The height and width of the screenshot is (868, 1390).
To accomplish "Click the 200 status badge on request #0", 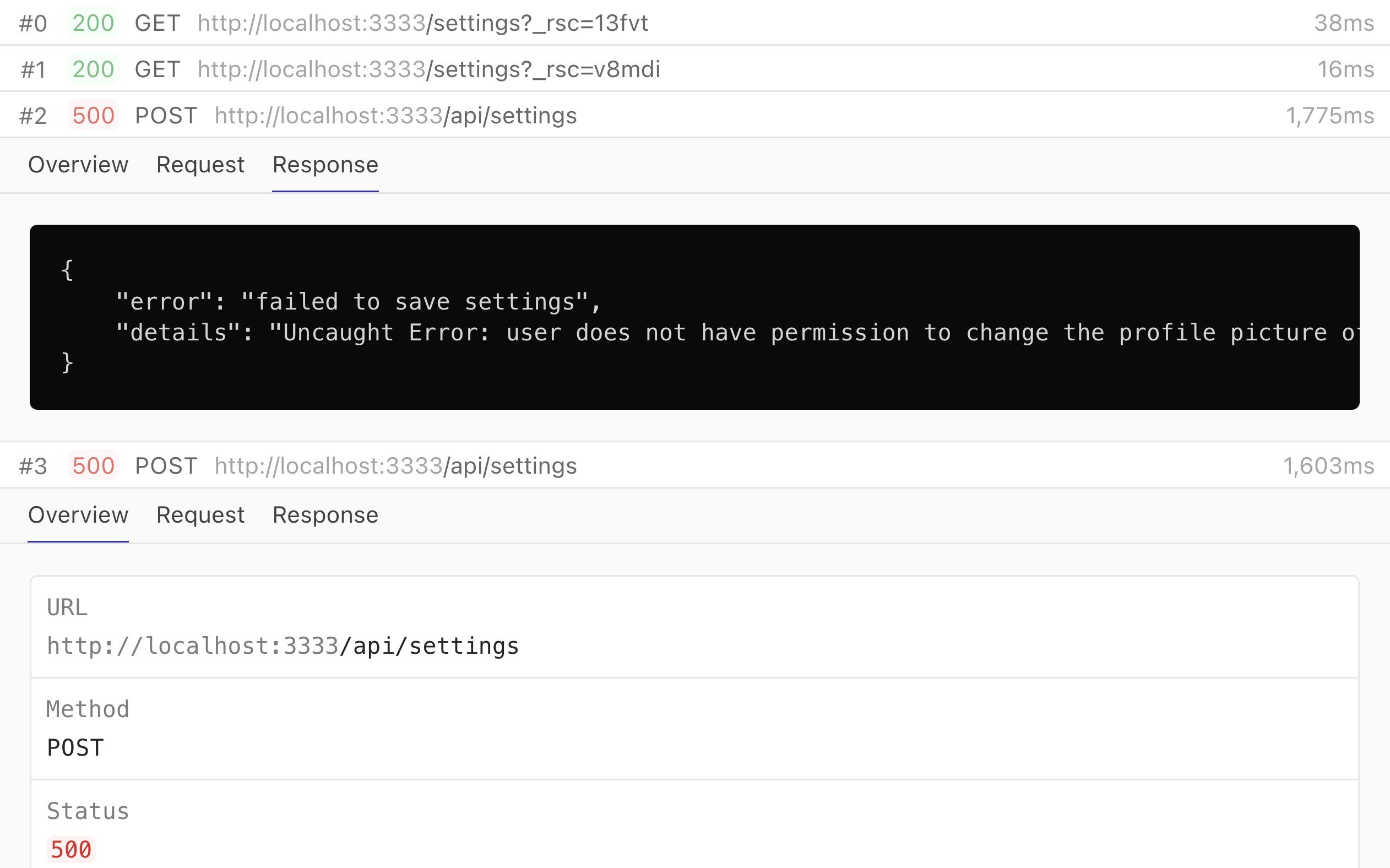I will click(x=93, y=23).
